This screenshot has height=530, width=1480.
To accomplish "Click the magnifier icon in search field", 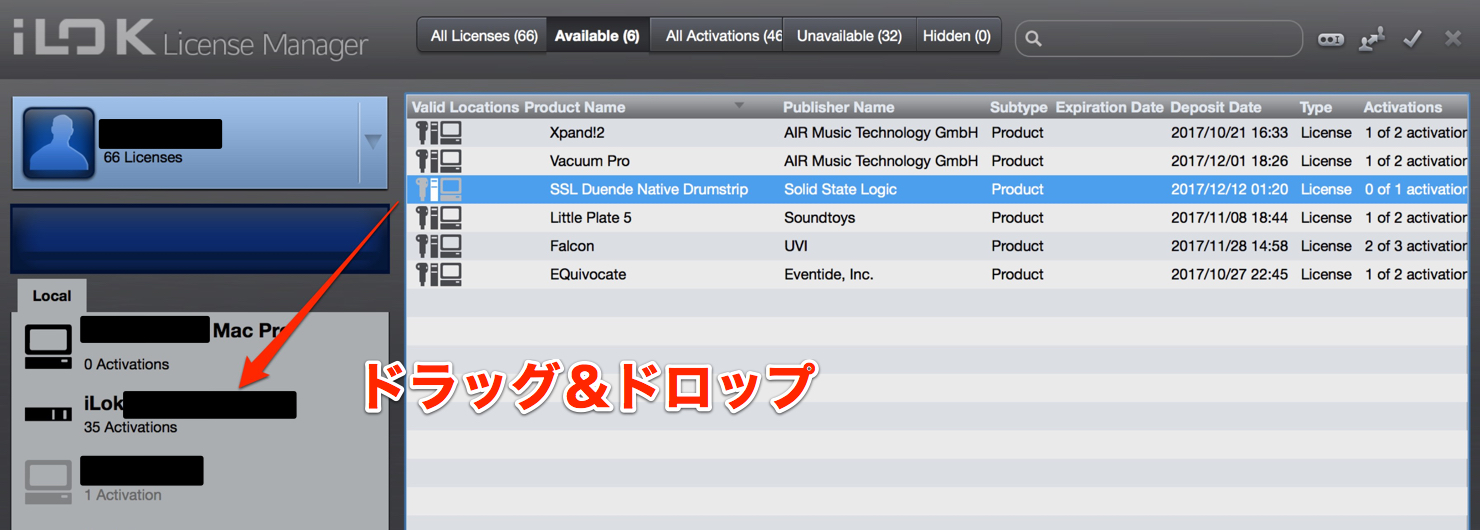I will click(1034, 39).
